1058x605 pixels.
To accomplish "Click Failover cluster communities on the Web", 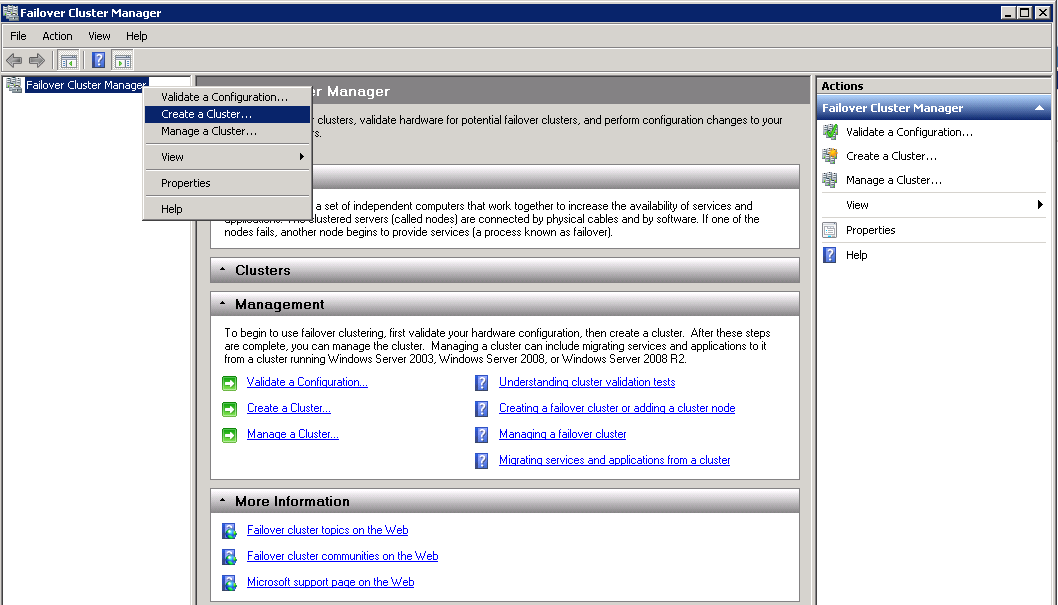I will tap(342, 556).
